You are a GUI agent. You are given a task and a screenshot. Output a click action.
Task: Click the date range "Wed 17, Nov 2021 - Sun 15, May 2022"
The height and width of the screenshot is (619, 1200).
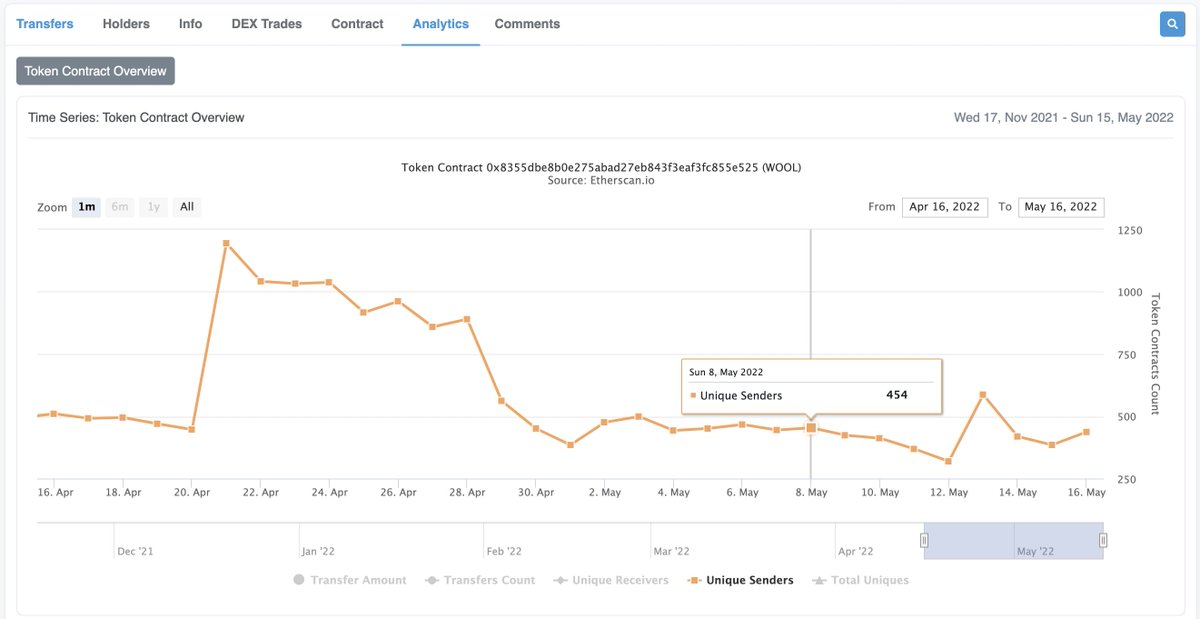[1063, 117]
